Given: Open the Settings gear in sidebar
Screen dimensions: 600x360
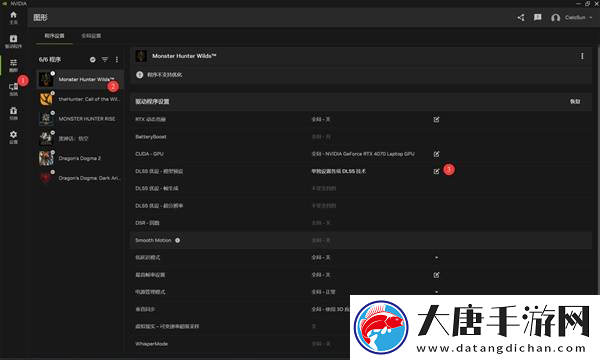Looking at the screenshot, I should (x=13, y=137).
